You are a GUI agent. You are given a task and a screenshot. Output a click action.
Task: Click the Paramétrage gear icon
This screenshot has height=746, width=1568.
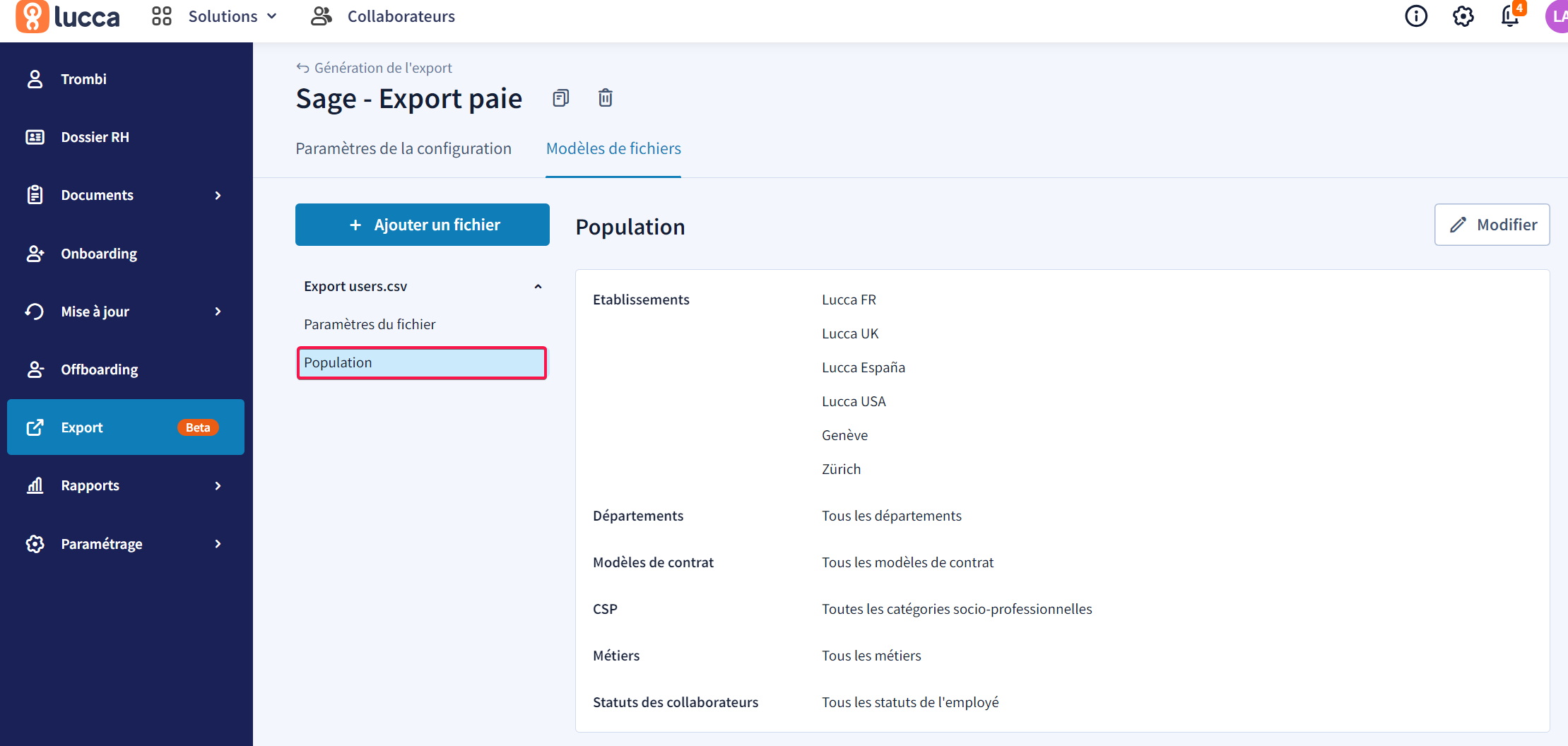(35, 544)
